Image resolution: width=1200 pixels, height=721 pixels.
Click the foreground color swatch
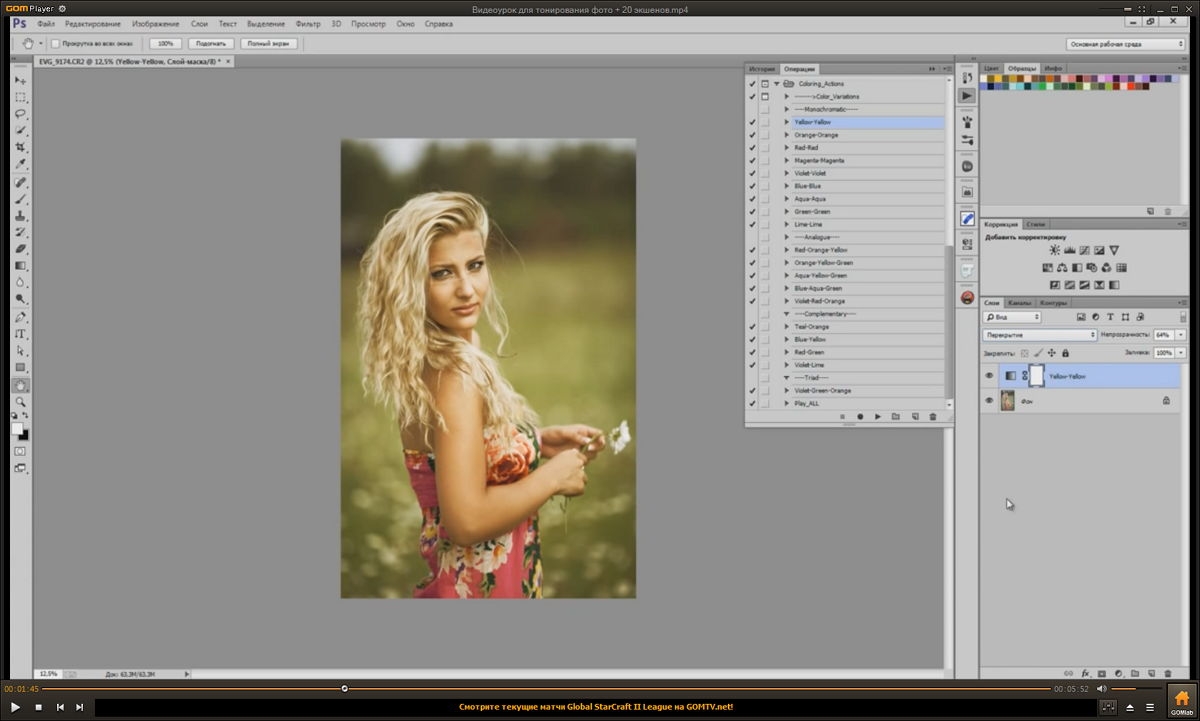pos(17,428)
